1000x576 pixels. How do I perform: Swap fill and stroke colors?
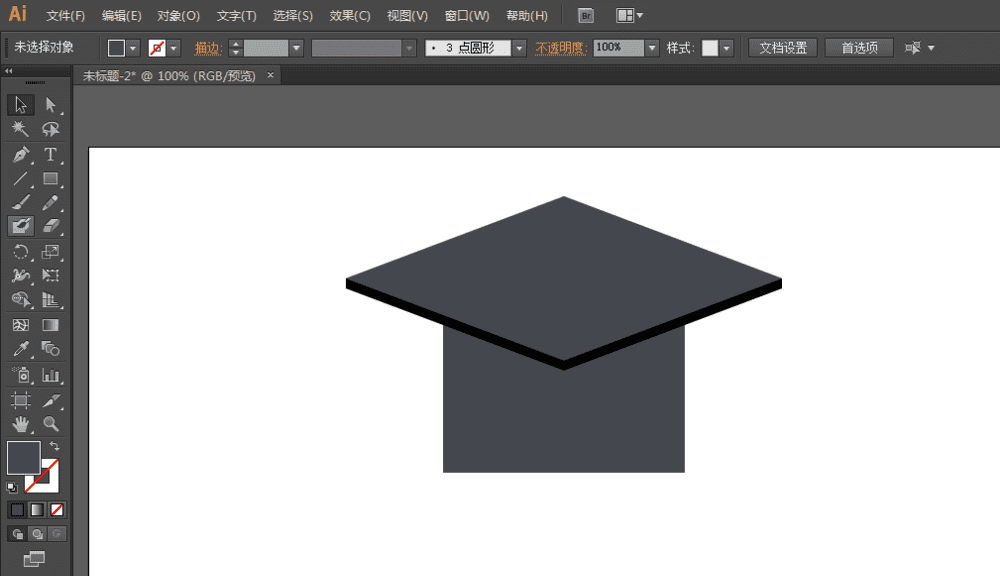[x=55, y=446]
